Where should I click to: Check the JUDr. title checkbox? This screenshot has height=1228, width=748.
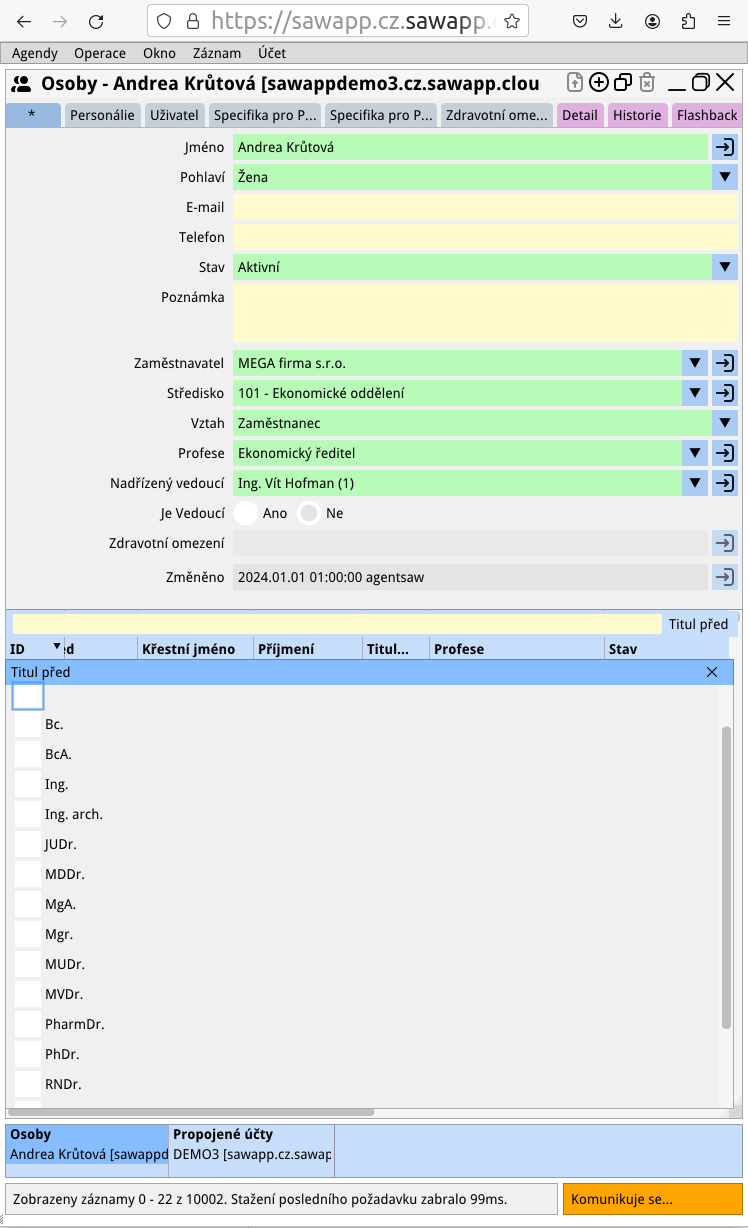point(28,844)
